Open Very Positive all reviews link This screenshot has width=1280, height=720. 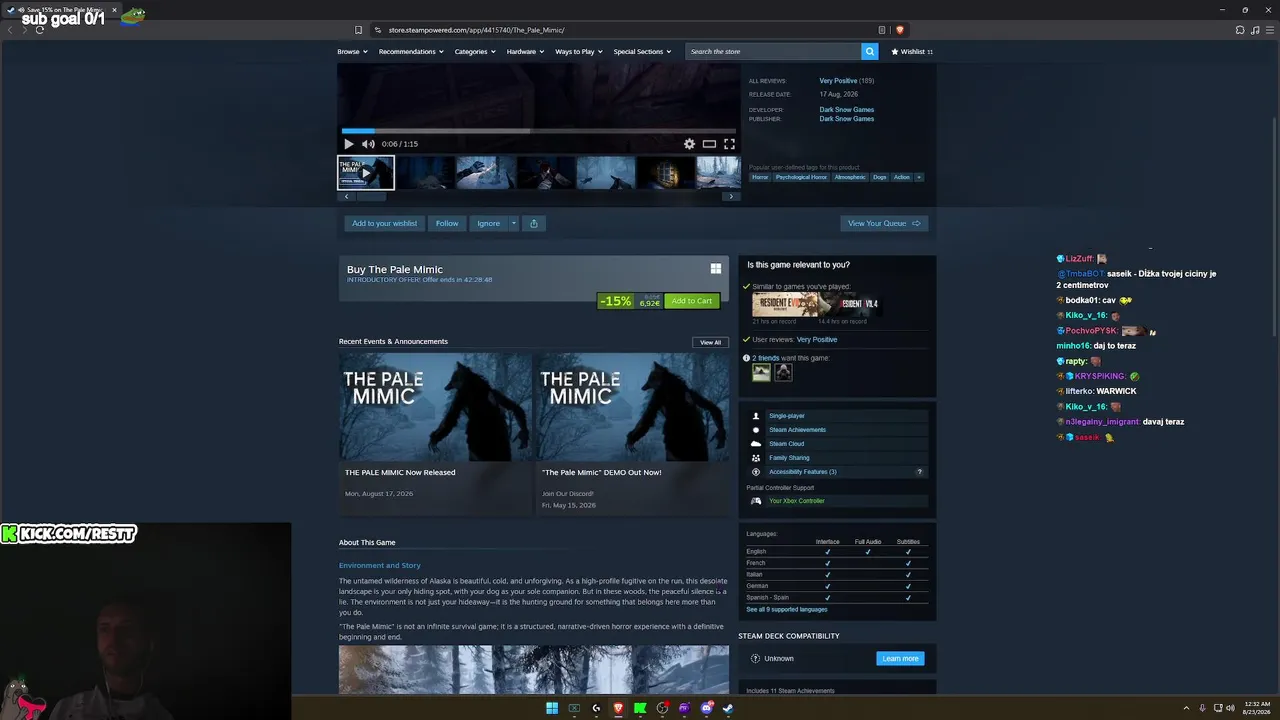[x=838, y=81]
